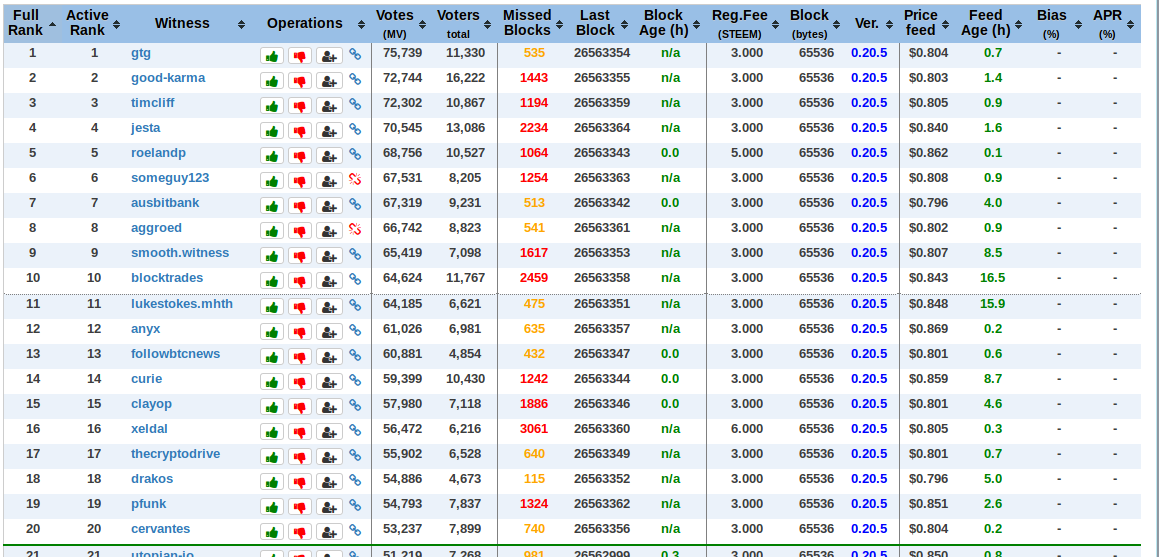Click price feed value $0.869
The image size is (1159, 557).
pyautogui.click(x=928, y=329)
